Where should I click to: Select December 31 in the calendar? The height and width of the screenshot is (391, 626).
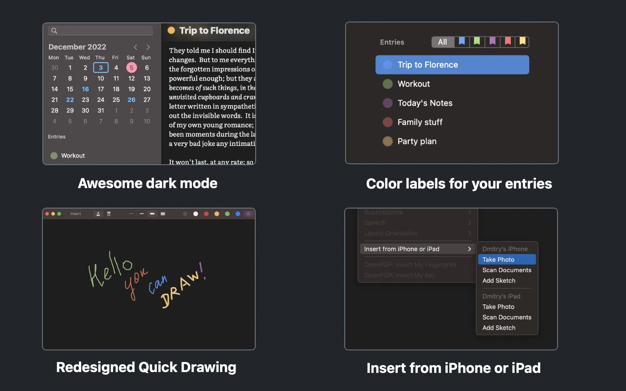coord(101,111)
